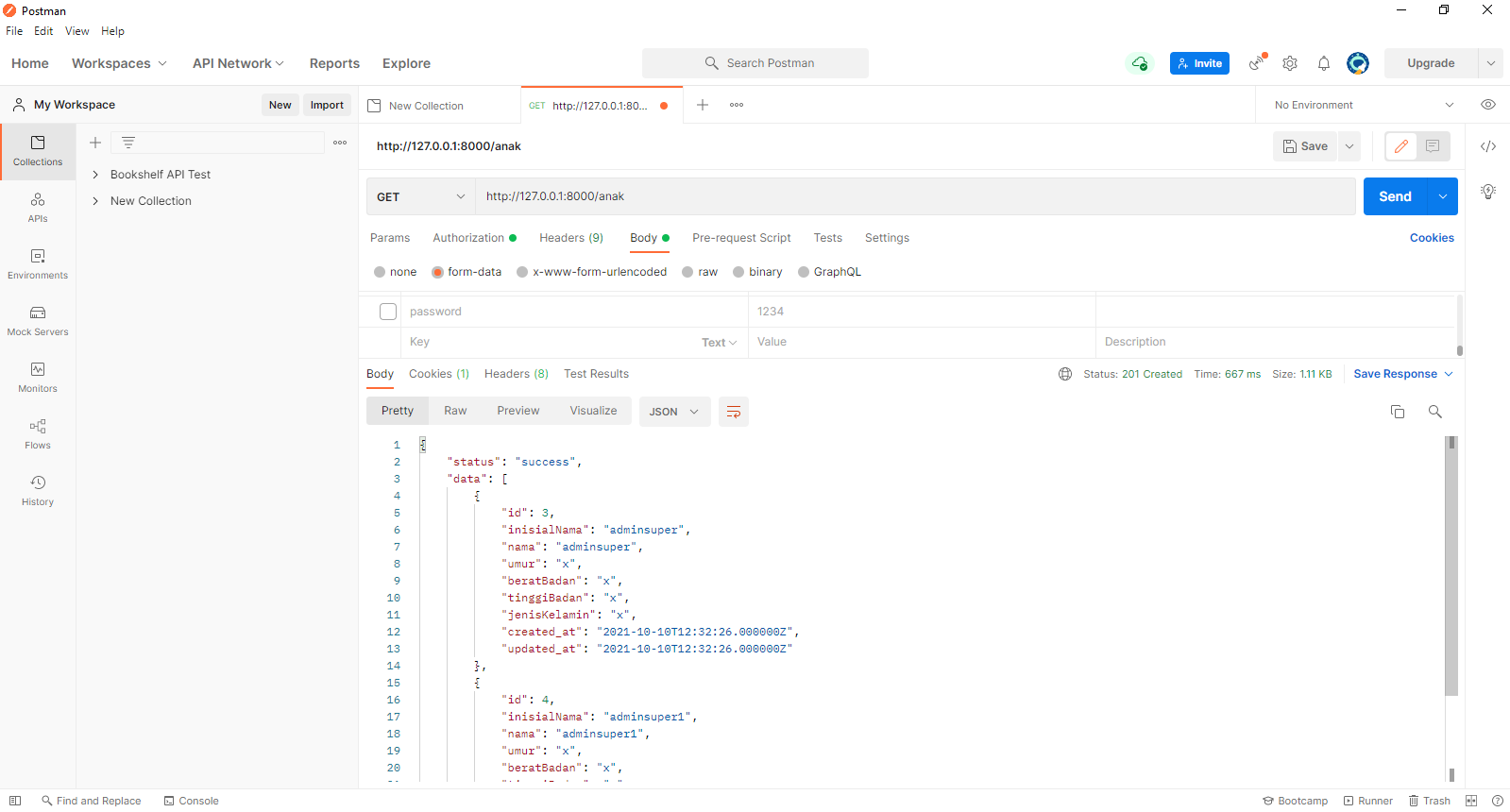Open the code snippet panel icon

click(x=1488, y=146)
